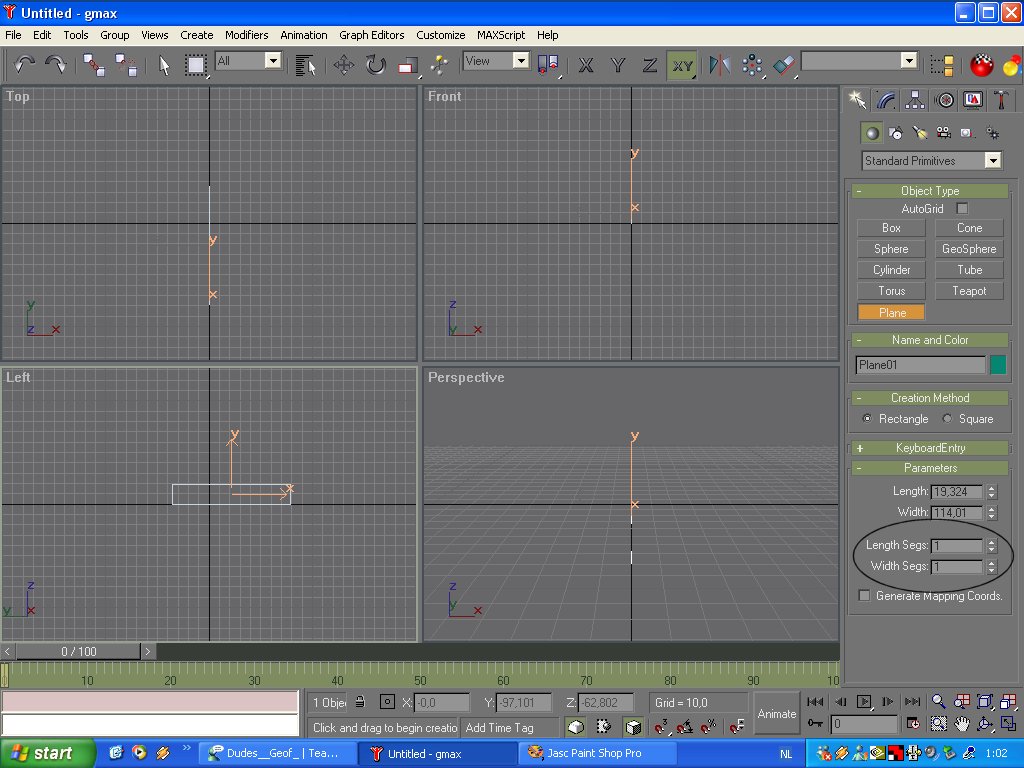Open the Modify panel tab icon
Screen dimensions: 1024x768
(886, 99)
